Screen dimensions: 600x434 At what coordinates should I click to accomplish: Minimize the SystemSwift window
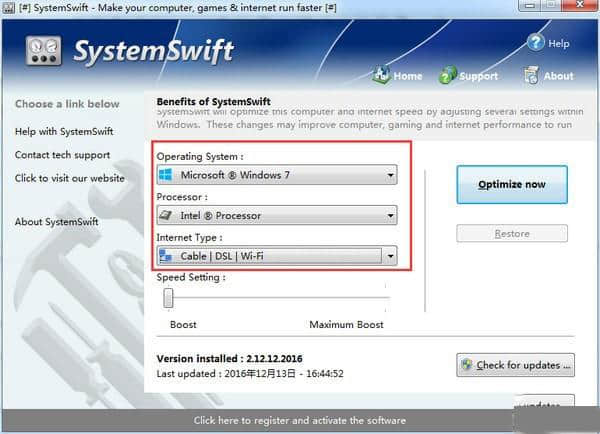530,5
